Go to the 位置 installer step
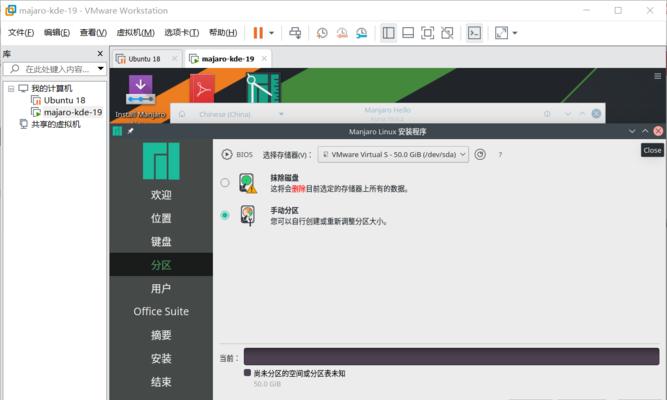667x400 pixels. (161, 218)
